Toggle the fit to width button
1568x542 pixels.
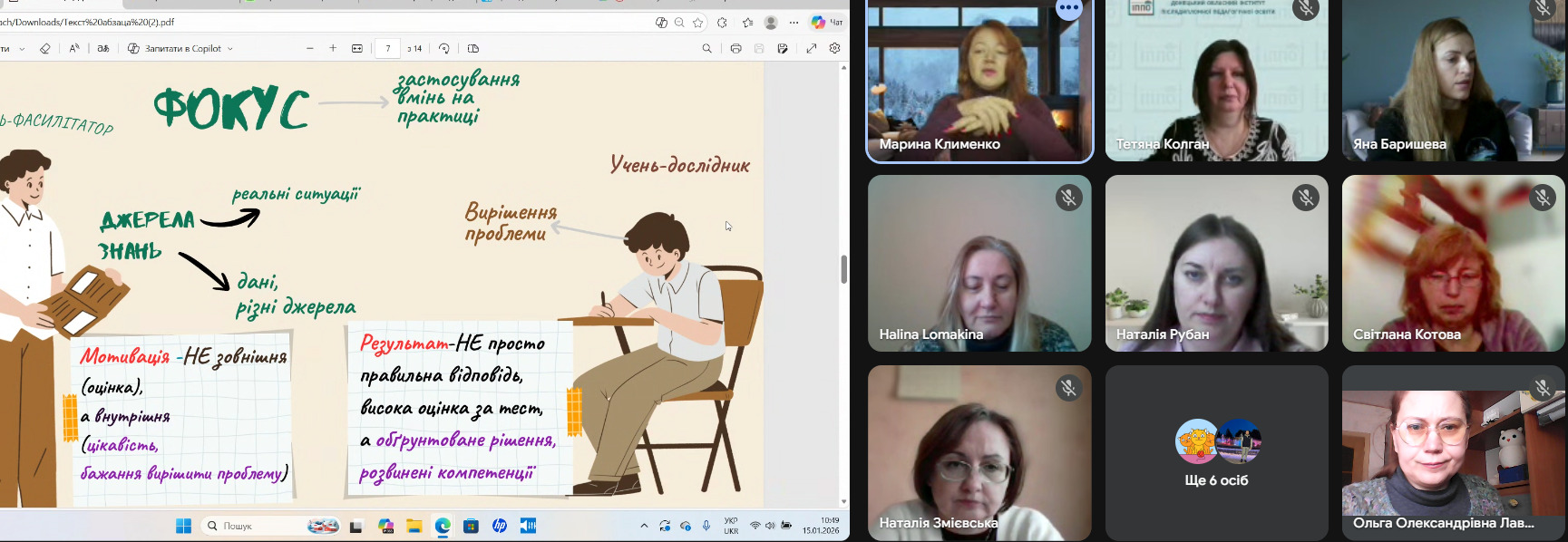pos(357,49)
